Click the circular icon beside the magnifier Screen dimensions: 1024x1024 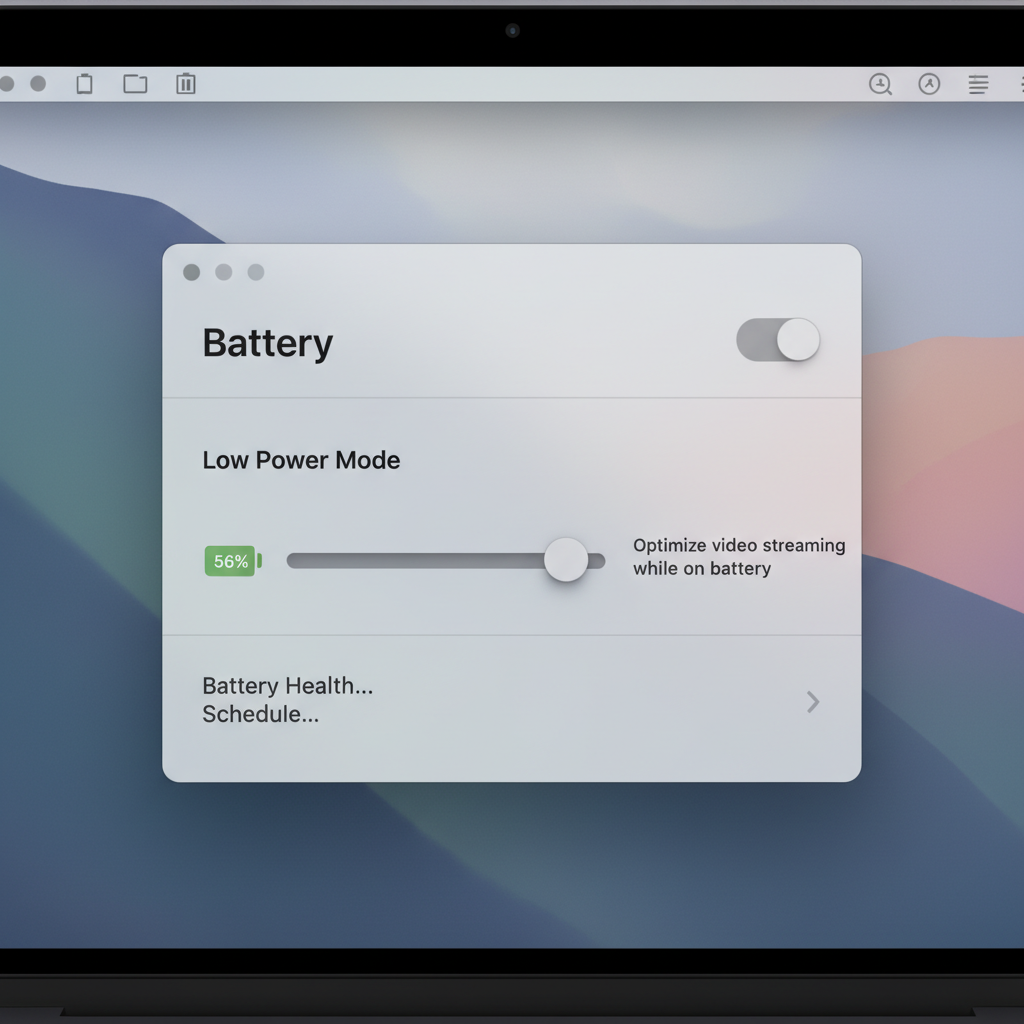click(929, 84)
